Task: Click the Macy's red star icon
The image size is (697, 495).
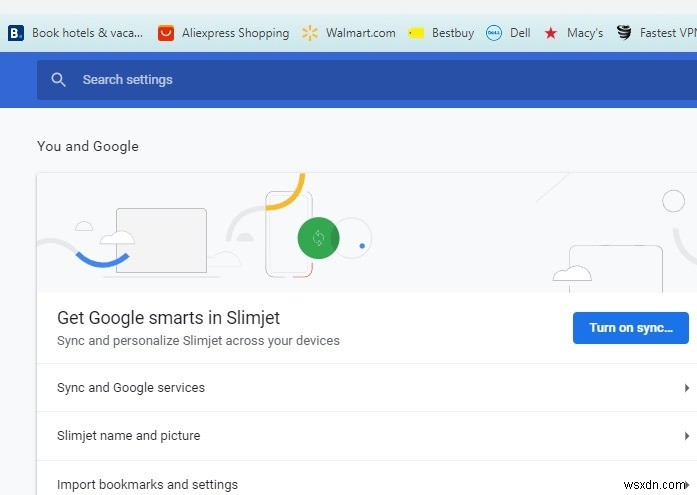Action: 551,33
